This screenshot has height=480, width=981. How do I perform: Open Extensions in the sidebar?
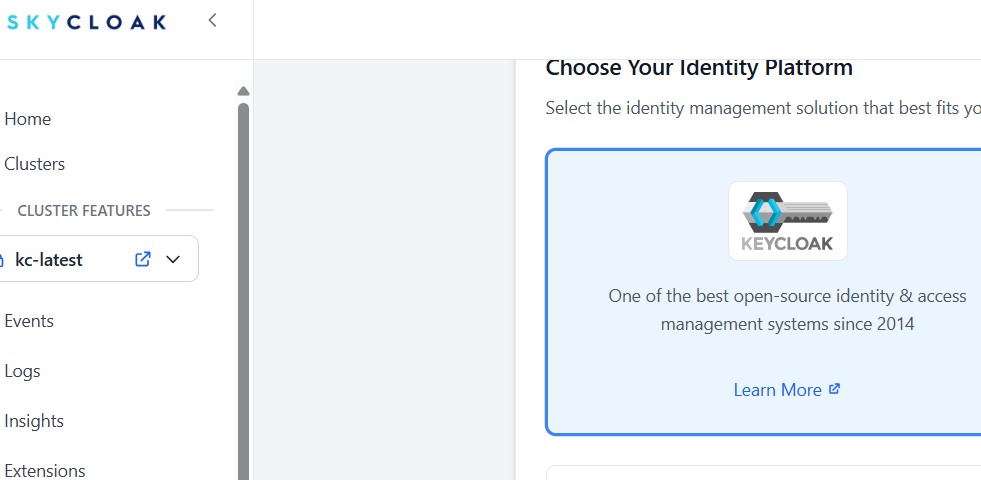click(45, 470)
